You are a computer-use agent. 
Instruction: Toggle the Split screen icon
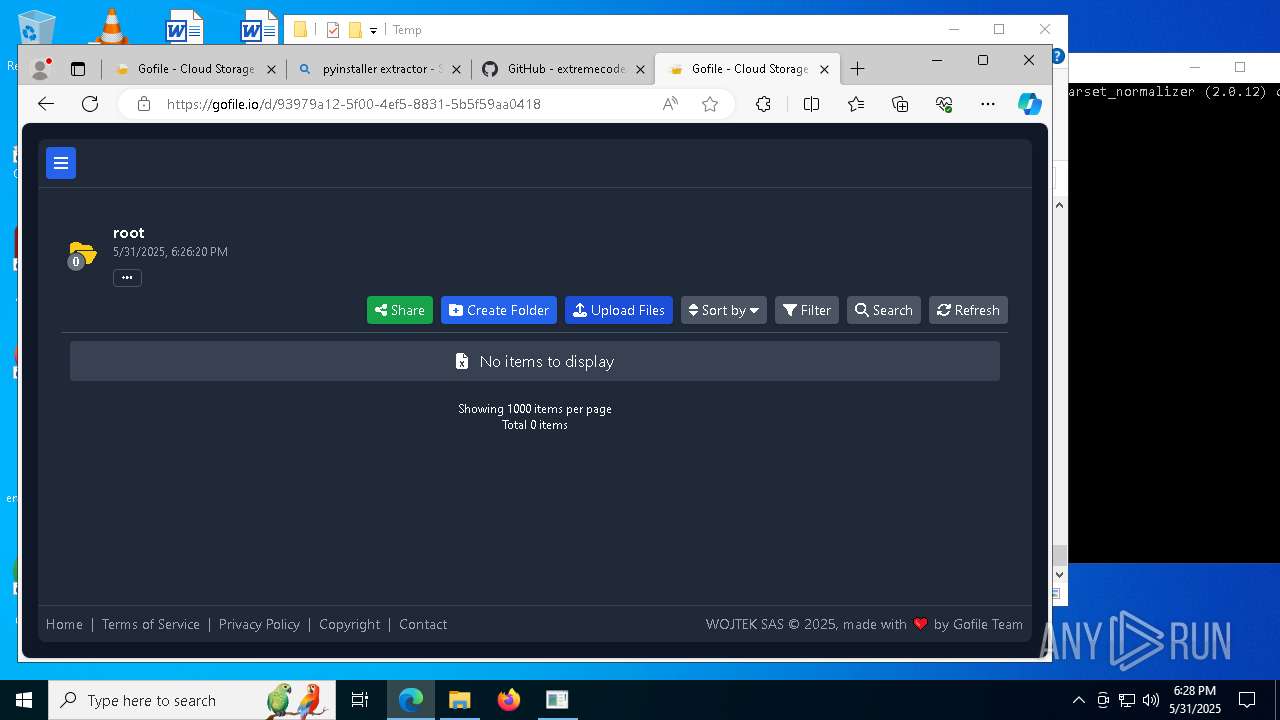(811, 104)
